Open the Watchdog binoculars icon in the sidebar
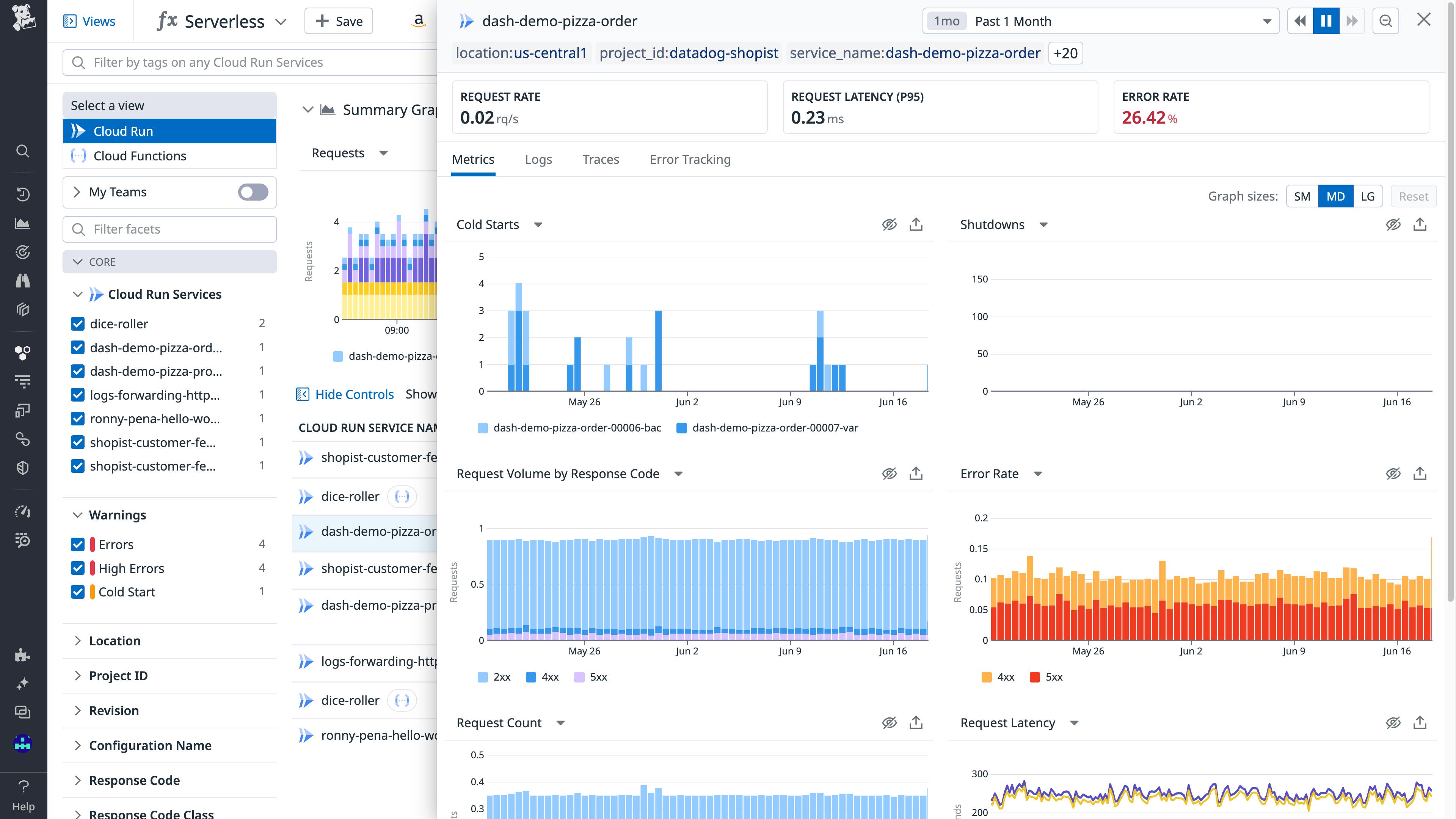The width and height of the screenshot is (1456, 819). [23, 281]
